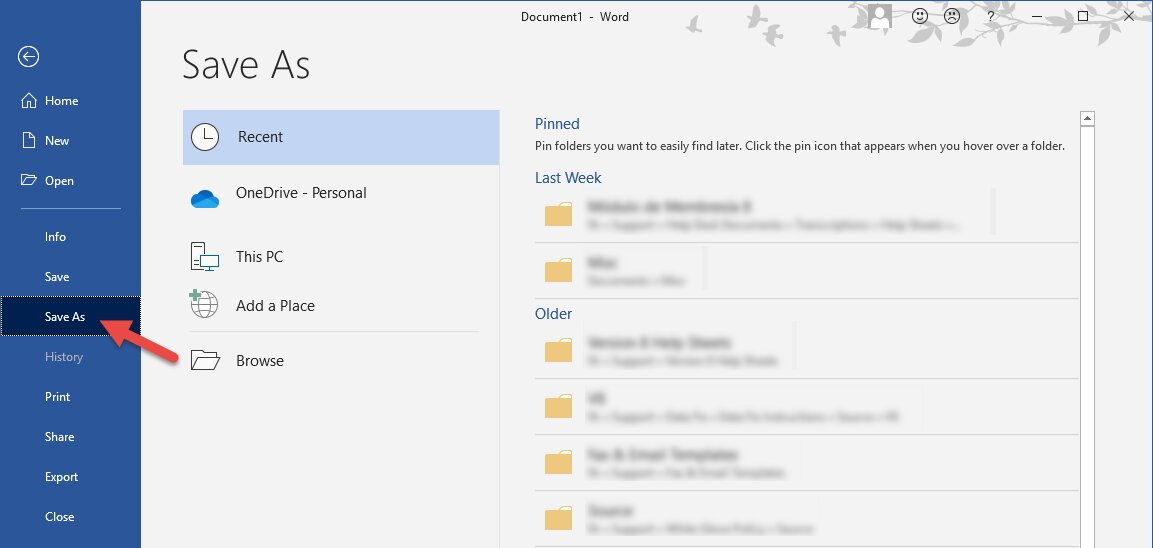Open the Browse folder dialog
Image resolution: width=1153 pixels, height=548 pixels.
coord(259,361)
